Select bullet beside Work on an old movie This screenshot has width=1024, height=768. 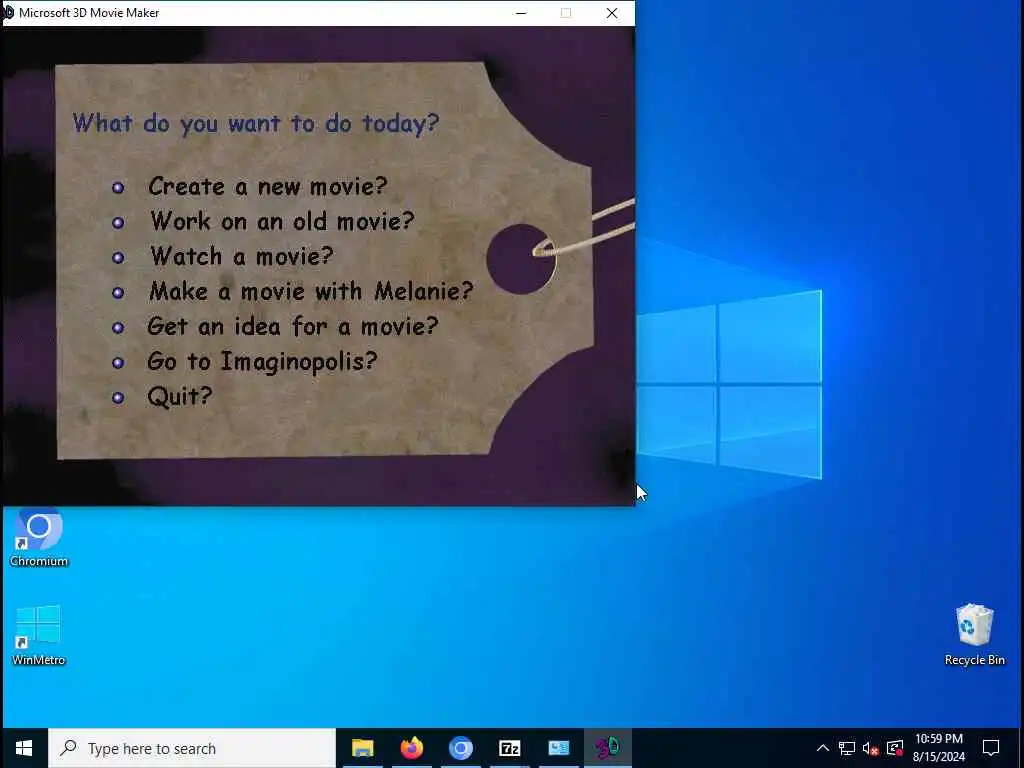click(x=118, y=223)
